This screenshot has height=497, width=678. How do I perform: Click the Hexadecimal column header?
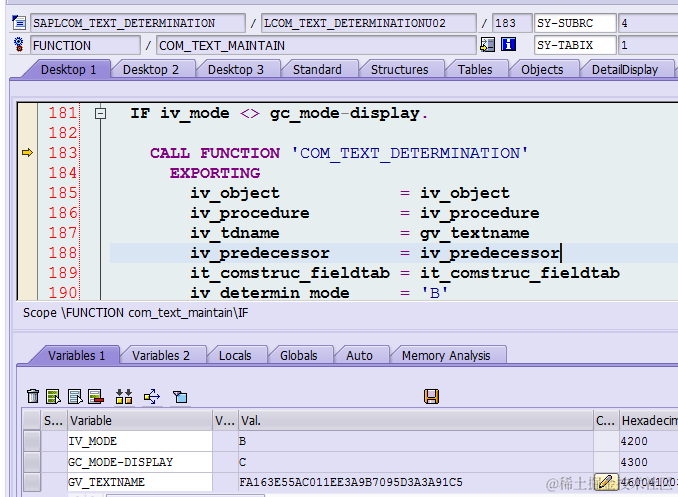(x=649, y=420)
